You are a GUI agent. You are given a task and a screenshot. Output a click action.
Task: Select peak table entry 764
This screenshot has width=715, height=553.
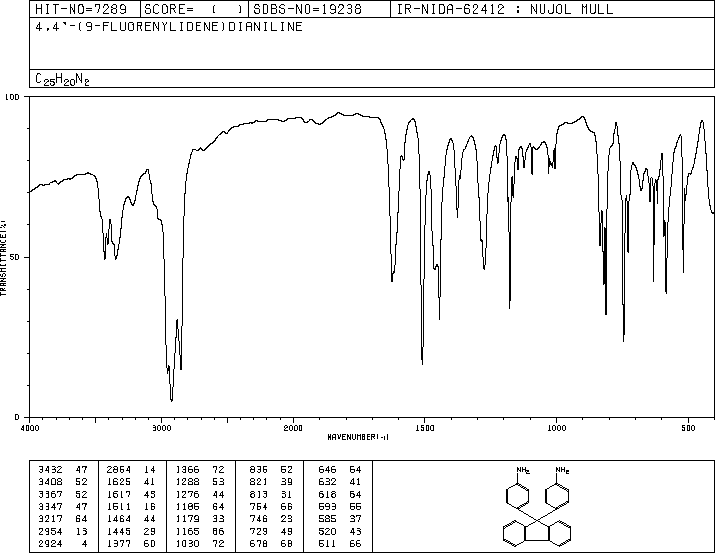coord(271,506)
